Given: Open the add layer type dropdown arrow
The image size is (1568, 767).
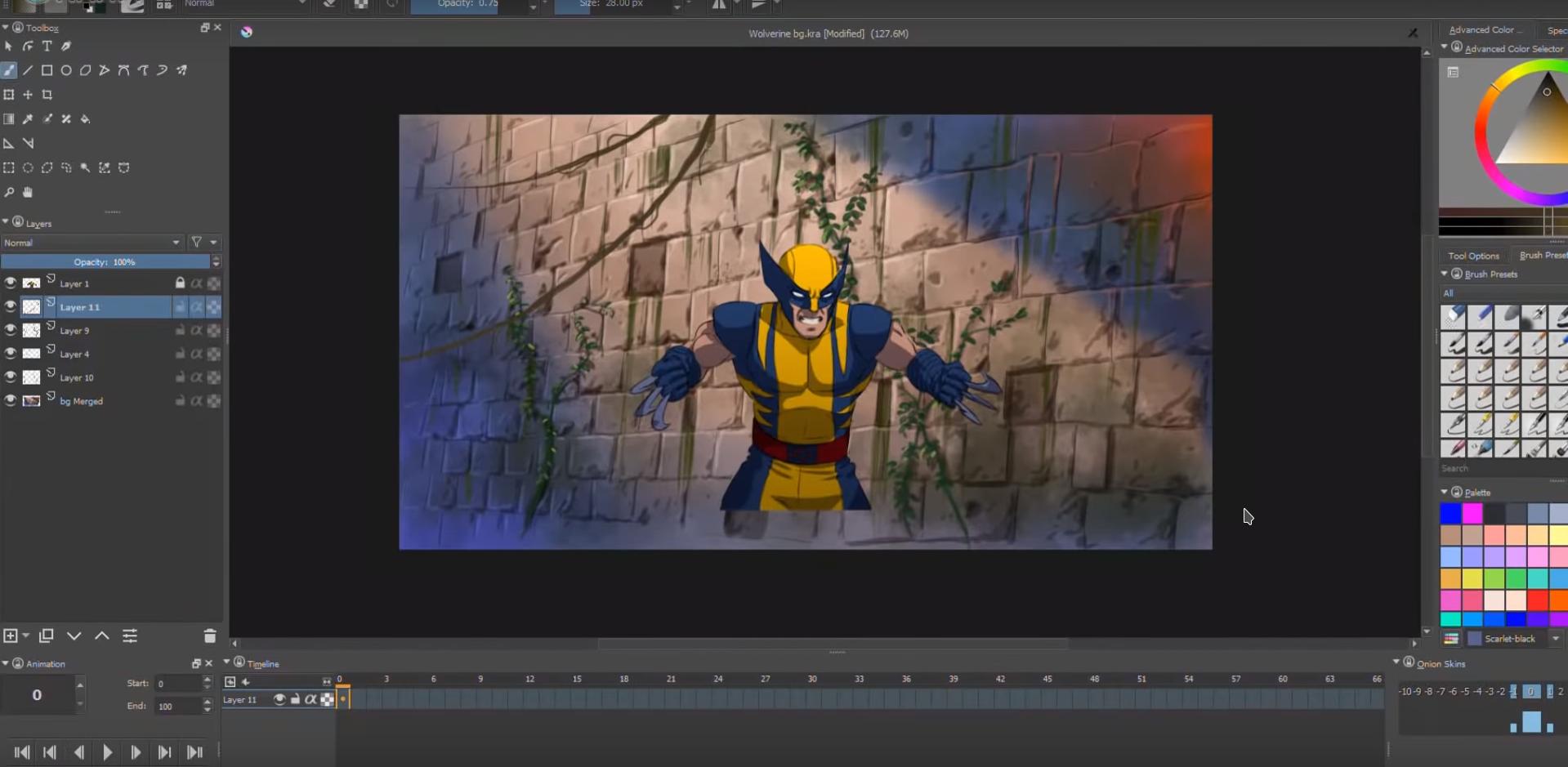Looking at the screenshot, I should point(26,635).
